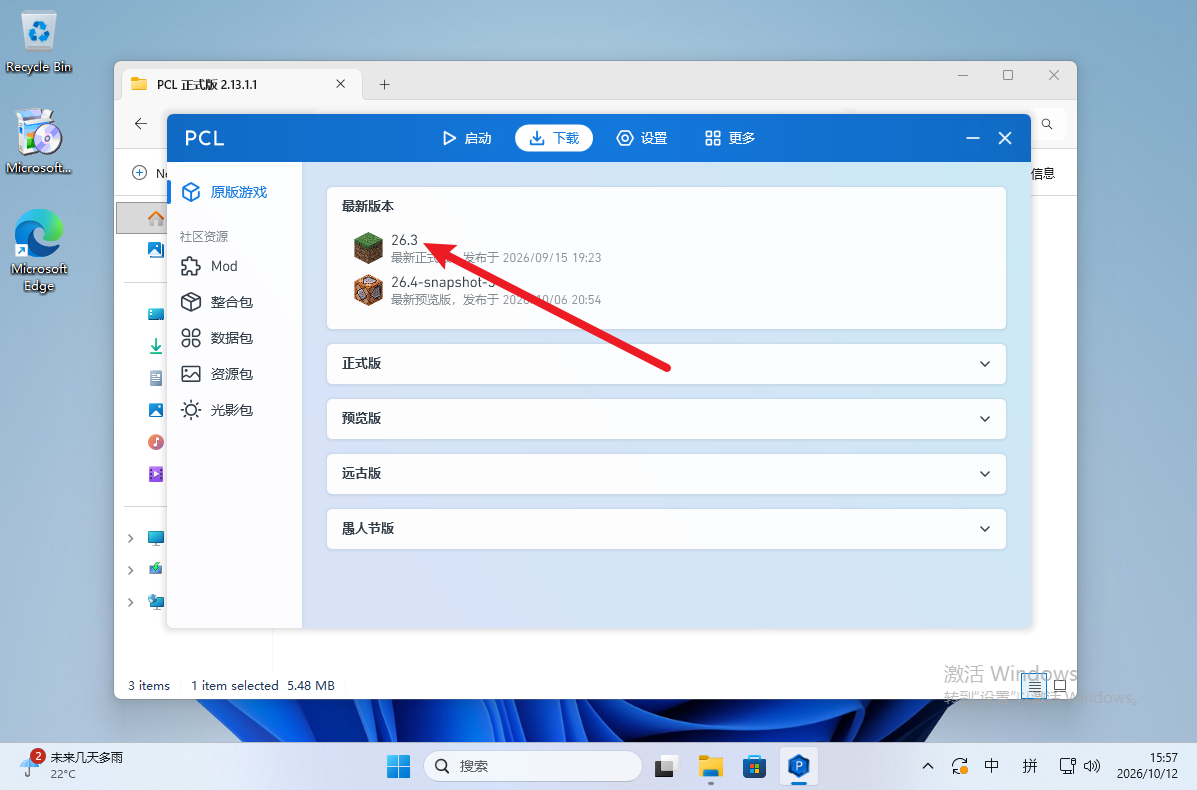Open the Windows Start menu
Image resolution: width=1197 pixels, height=790 pixels.
tap(398, 766)
